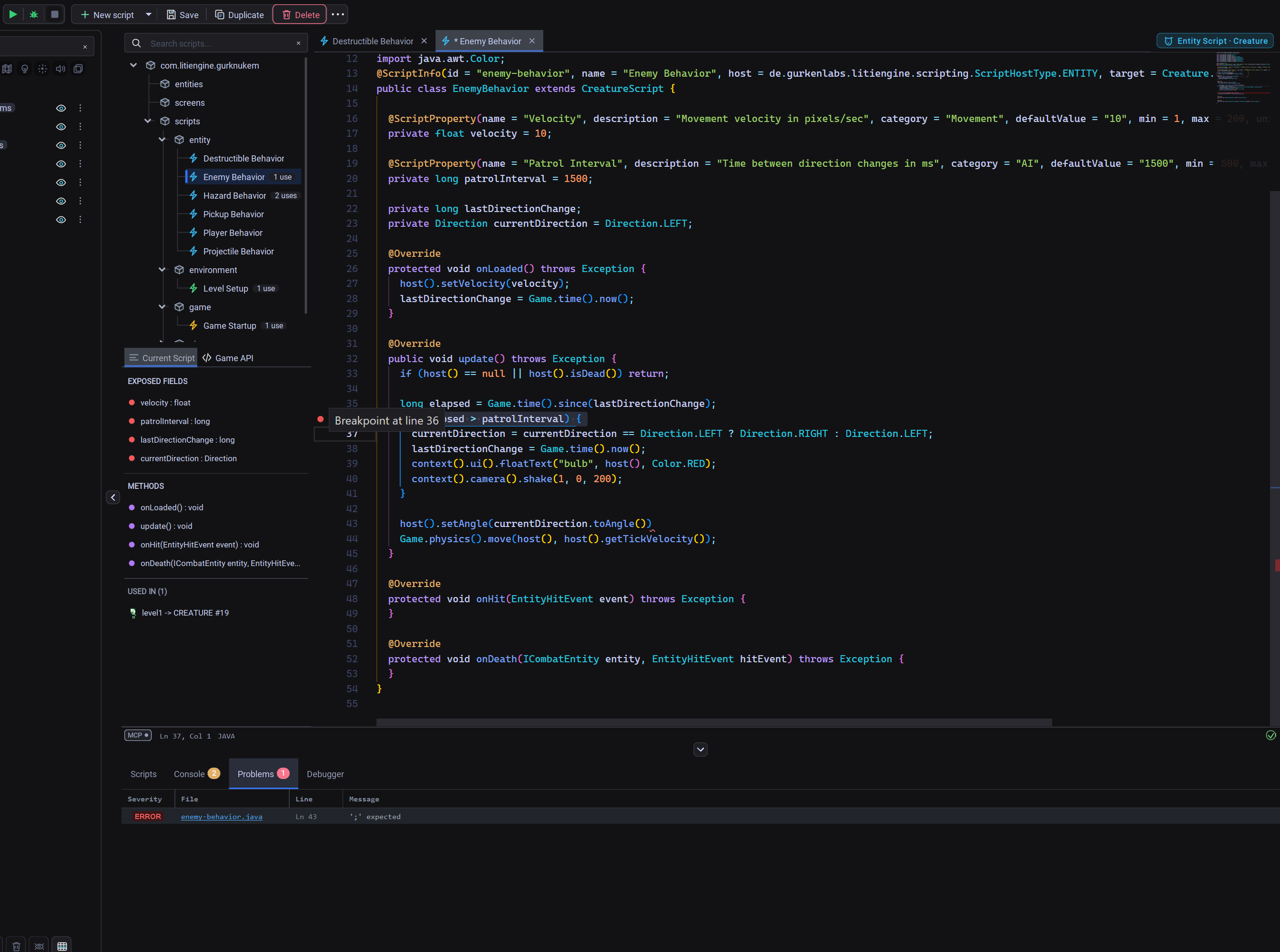
Task: Click the package icon next to entities
Action: point(165,84)
